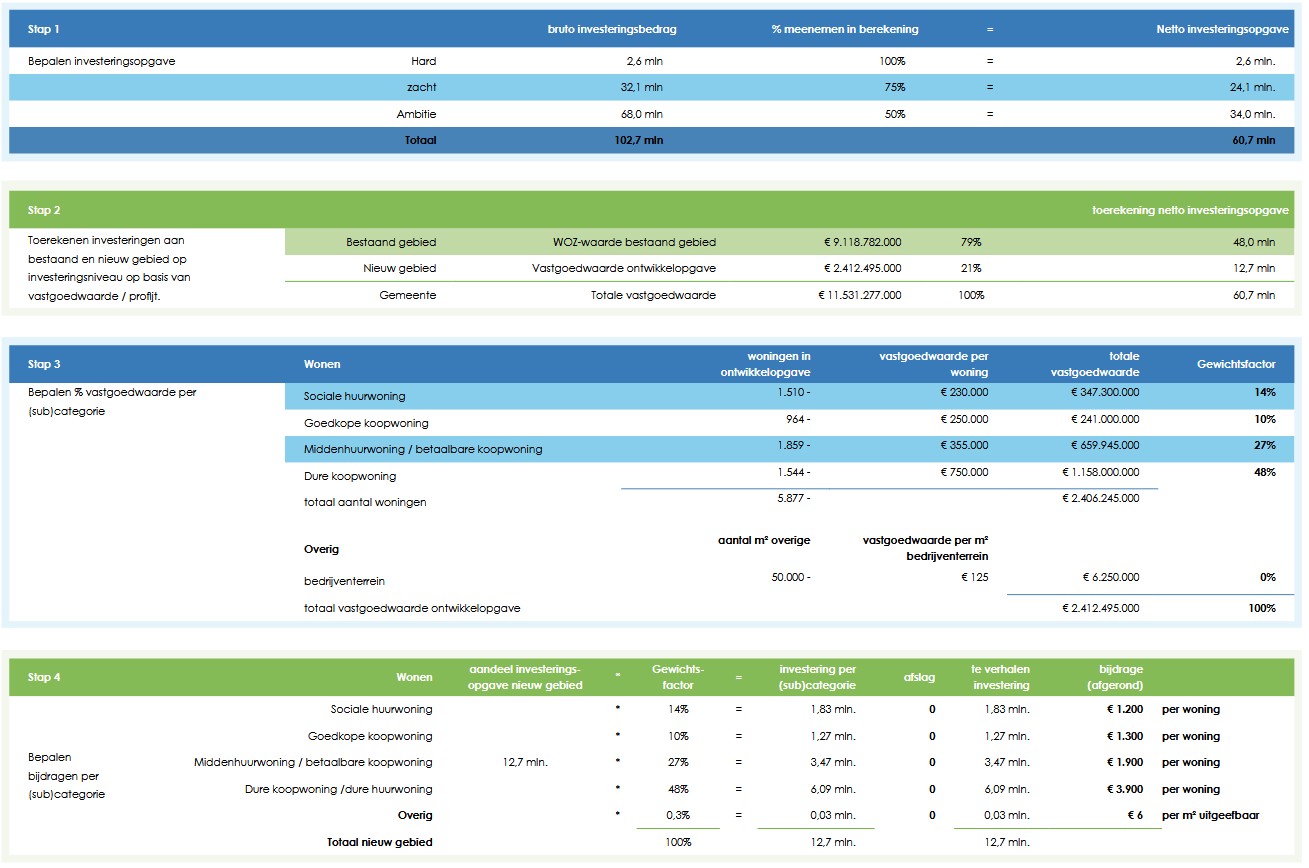This screenshot has height=868, width=1309.
Task: Click the "totaal aantal woningen" label
Action: click(x=365, y=502)
